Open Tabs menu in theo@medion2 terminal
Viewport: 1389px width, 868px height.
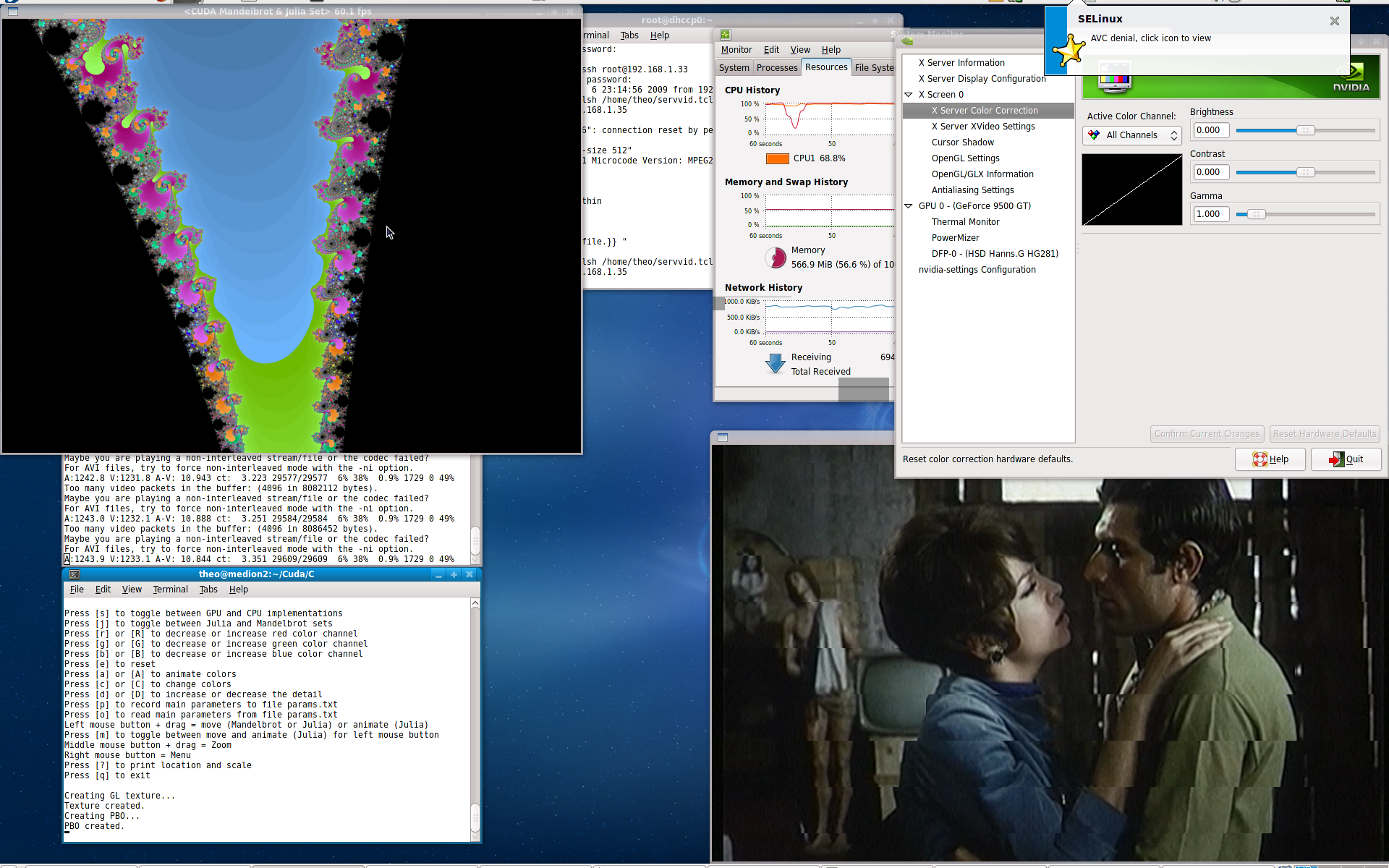(208, 590)
